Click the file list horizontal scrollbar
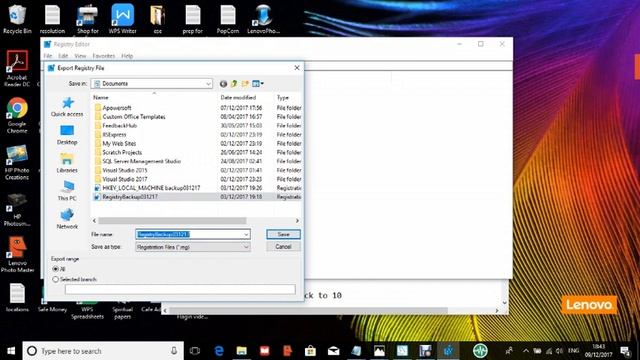640x360 pixels. (172, 220)
